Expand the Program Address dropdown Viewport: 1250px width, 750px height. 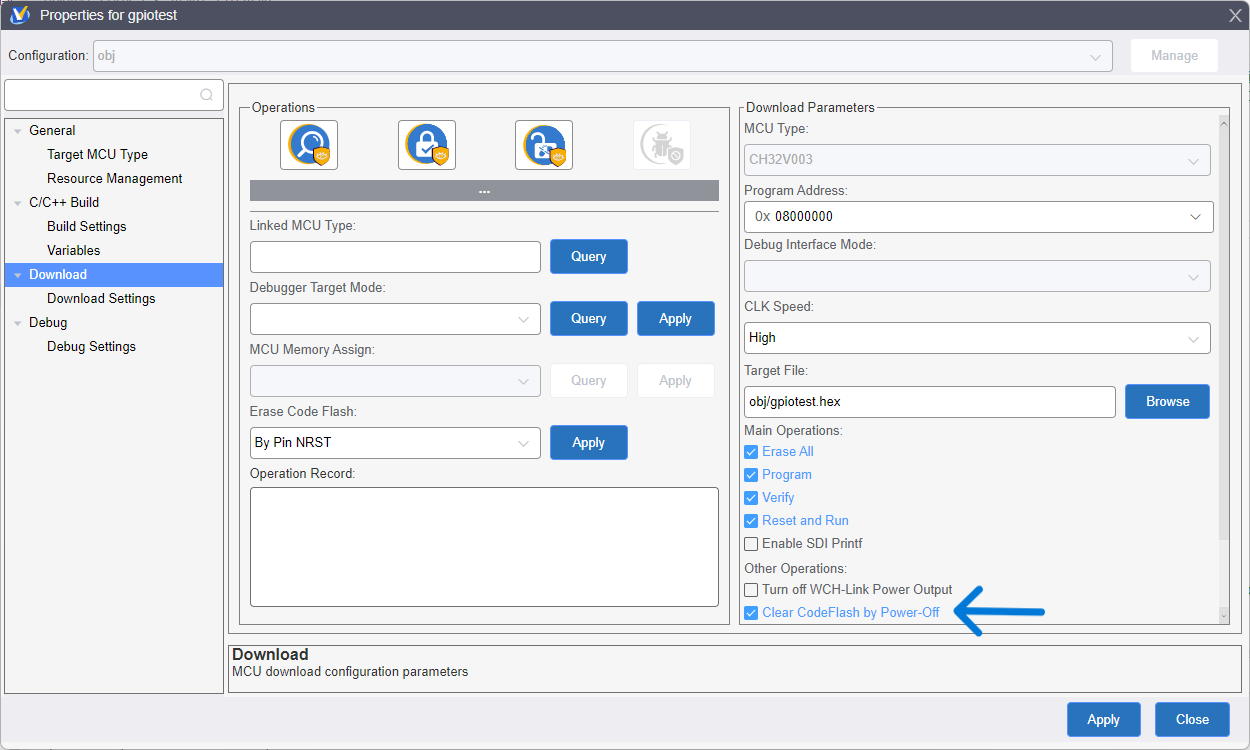[1195, 217]
